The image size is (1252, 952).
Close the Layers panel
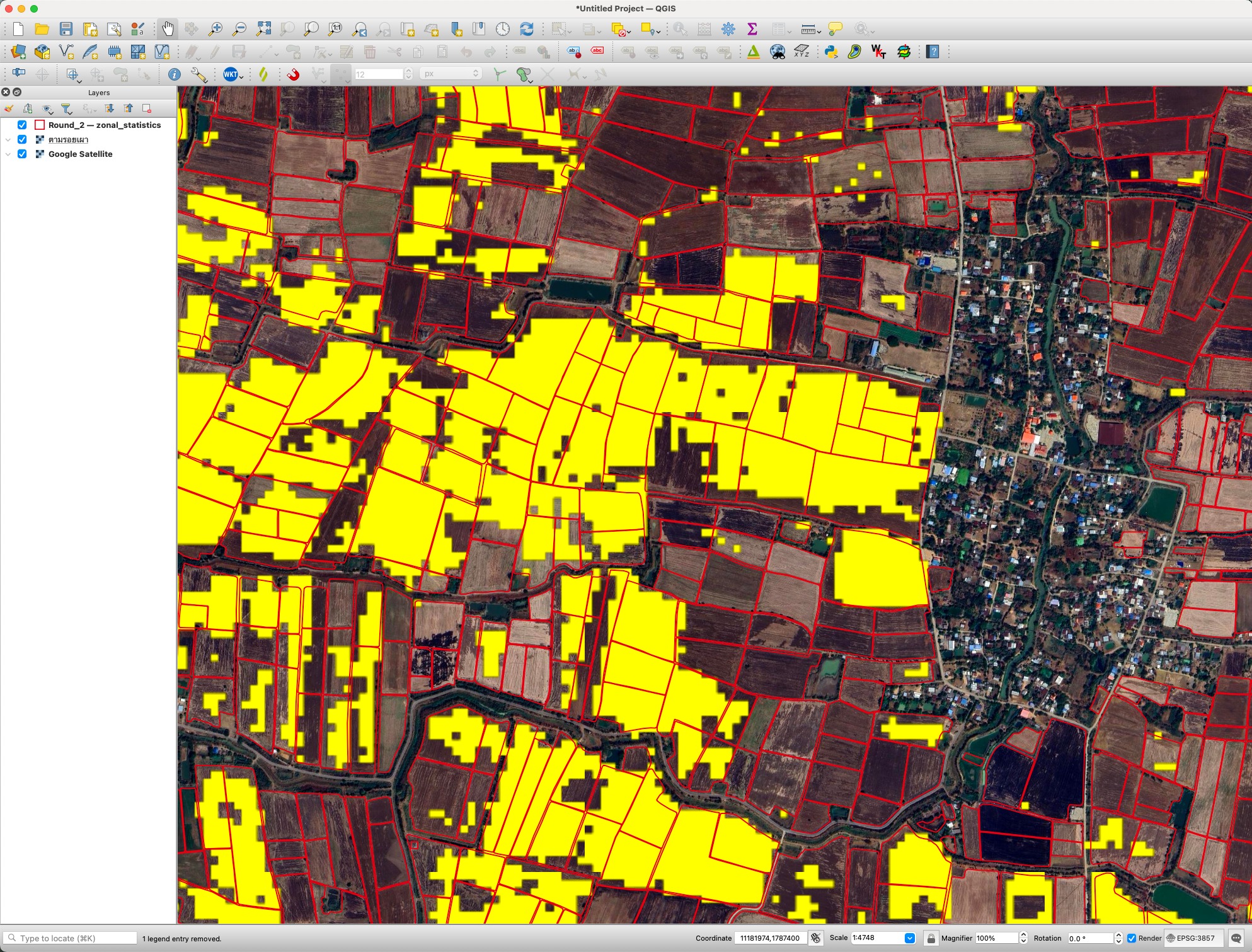coord(6,92)
